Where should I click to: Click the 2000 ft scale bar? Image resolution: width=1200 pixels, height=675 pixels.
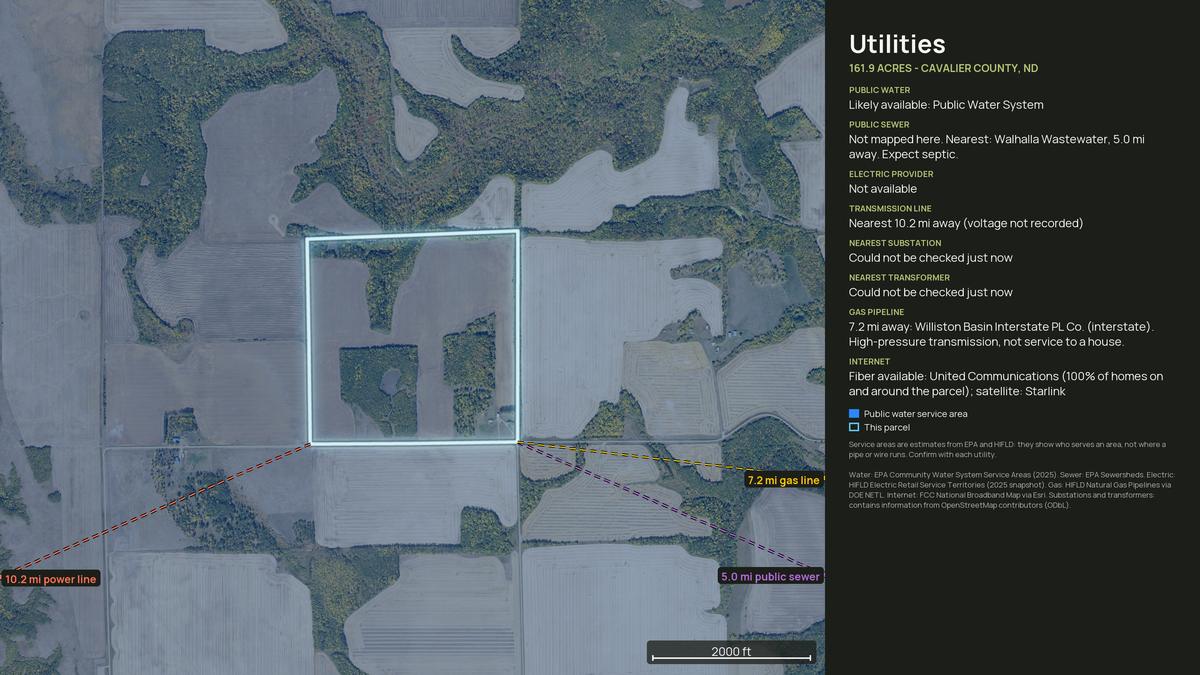[x=731, y=652]
